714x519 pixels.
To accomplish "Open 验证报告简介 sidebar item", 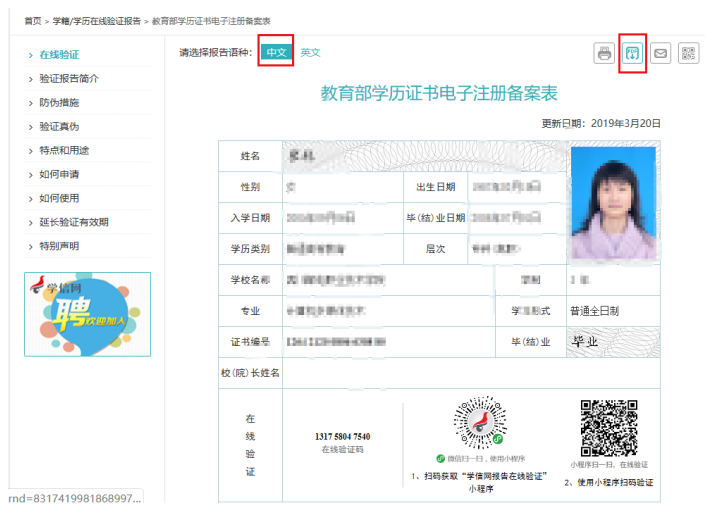I will point(69,79).
